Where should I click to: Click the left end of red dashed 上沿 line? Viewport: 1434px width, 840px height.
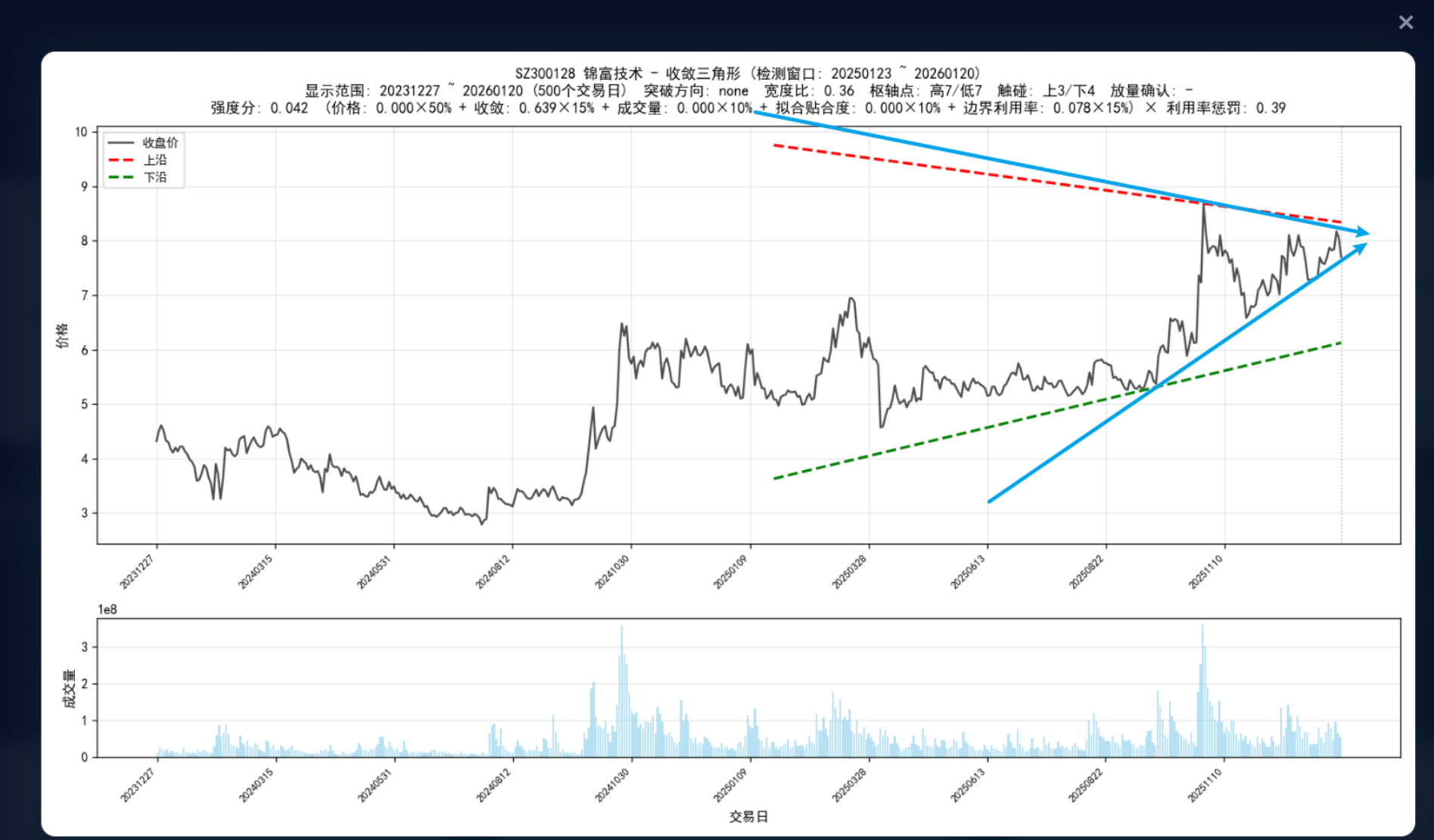[775, 145]
